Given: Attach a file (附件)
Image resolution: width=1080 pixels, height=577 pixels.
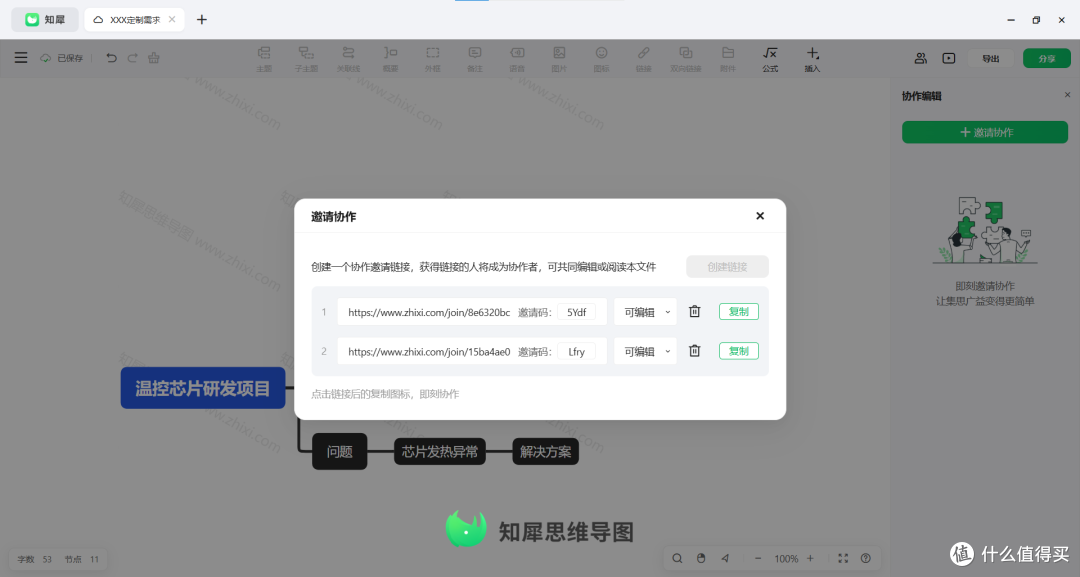Looking at the screenshot, I should (x=728, y=59).
